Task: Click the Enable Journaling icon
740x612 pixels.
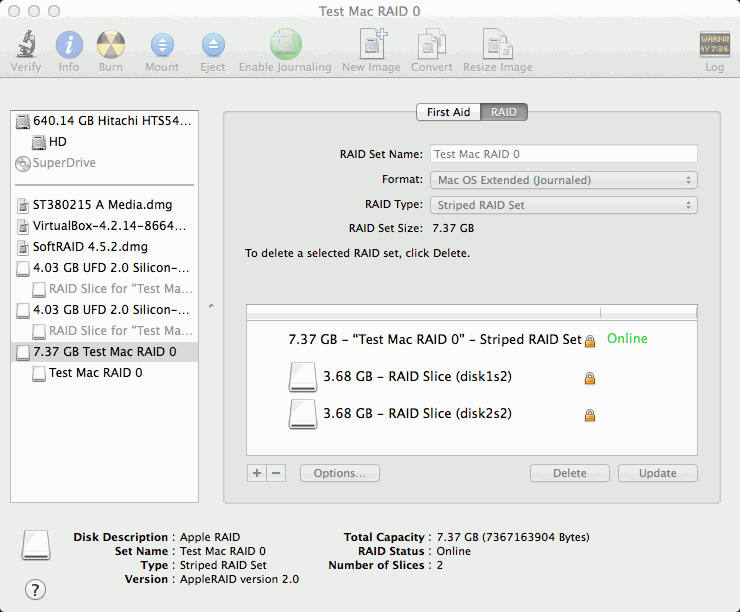Action: (285, 46)
